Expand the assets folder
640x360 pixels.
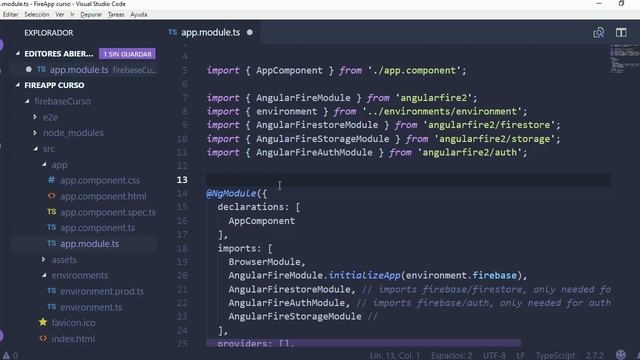tap(44, 260)
